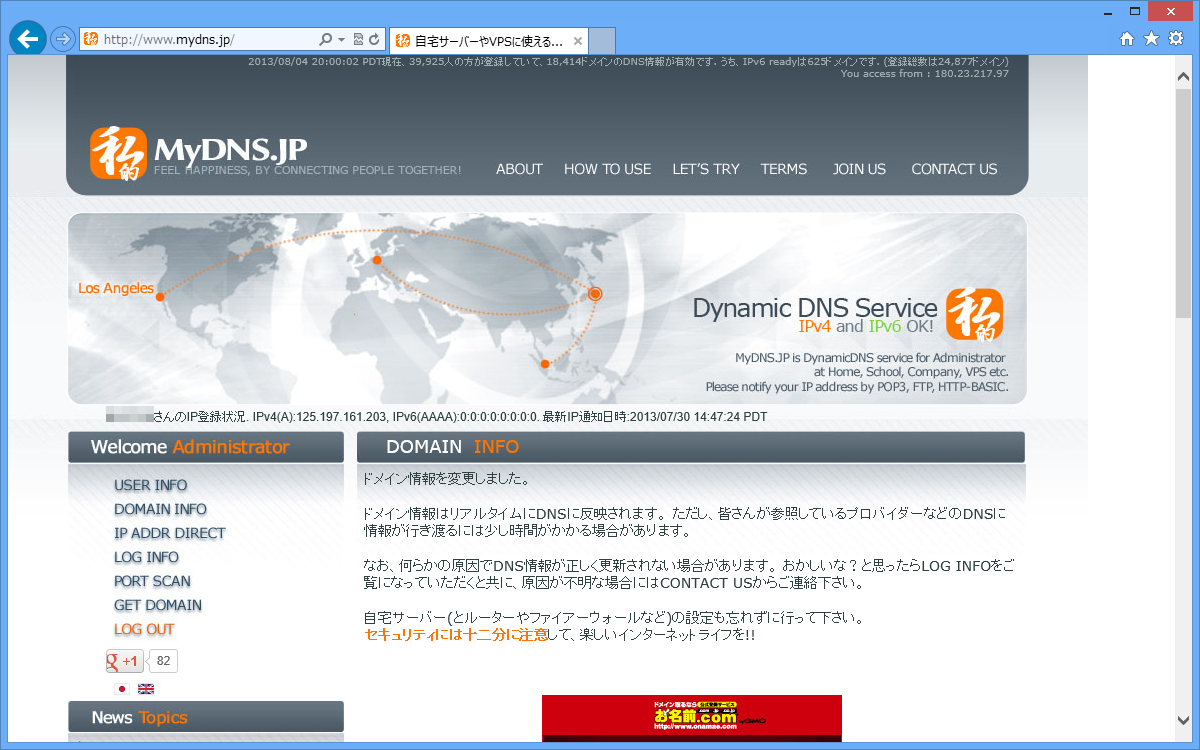The width and height of the screenshot is (1200, 750).
Task: Click the LOG OUT link in the sidebar
Action: (x=141, y=629)
